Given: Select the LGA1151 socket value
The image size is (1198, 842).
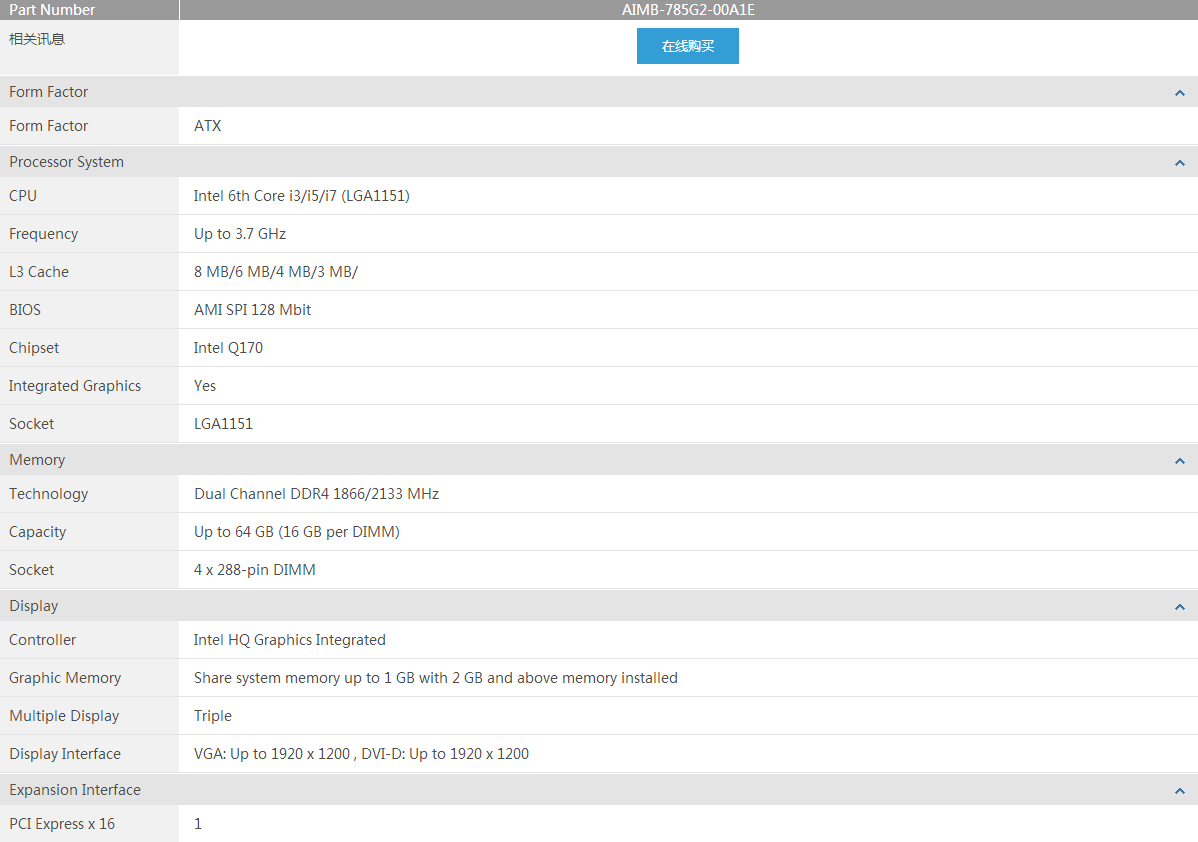Looking at the screenshot, I should click(223, 423).
